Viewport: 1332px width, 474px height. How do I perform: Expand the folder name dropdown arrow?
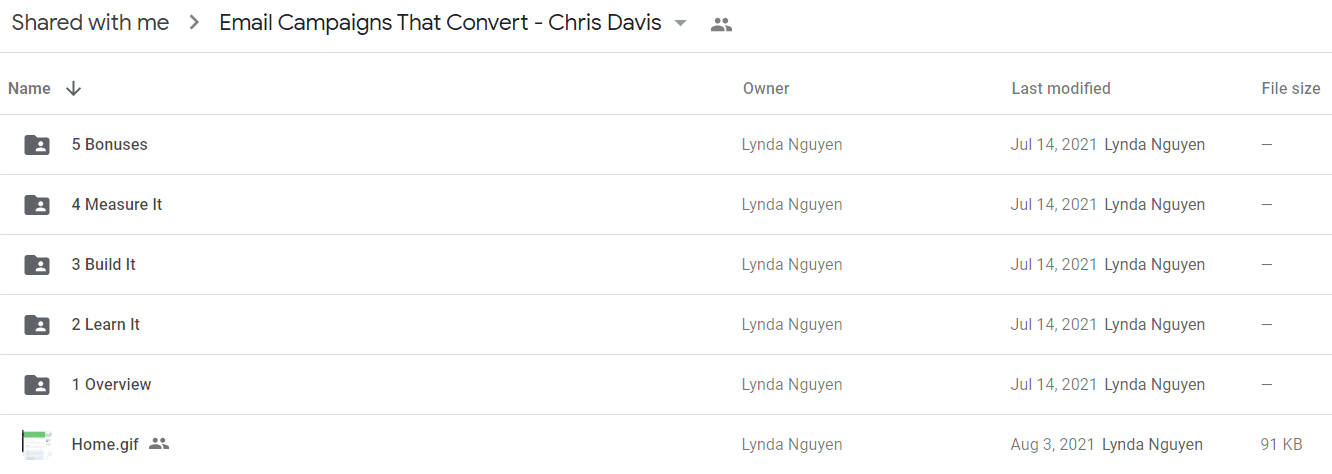[x=681, y=24]
